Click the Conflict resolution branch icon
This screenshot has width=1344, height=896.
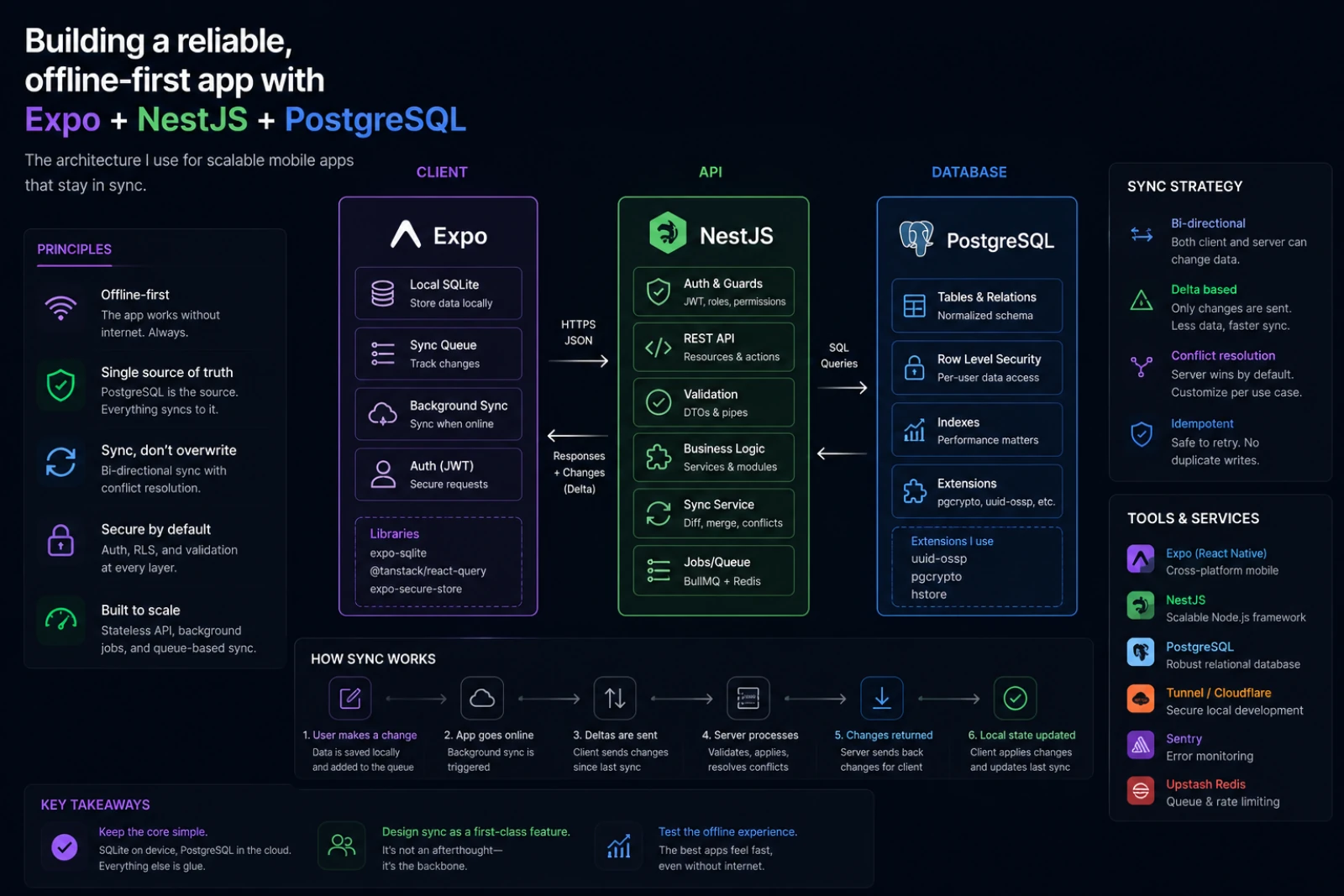coord(1142,367)
